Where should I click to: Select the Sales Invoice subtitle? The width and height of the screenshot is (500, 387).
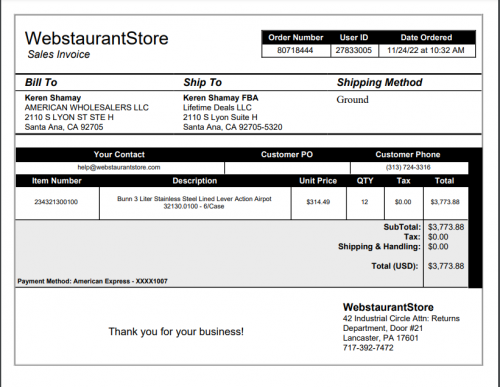[x=59, y=54]
